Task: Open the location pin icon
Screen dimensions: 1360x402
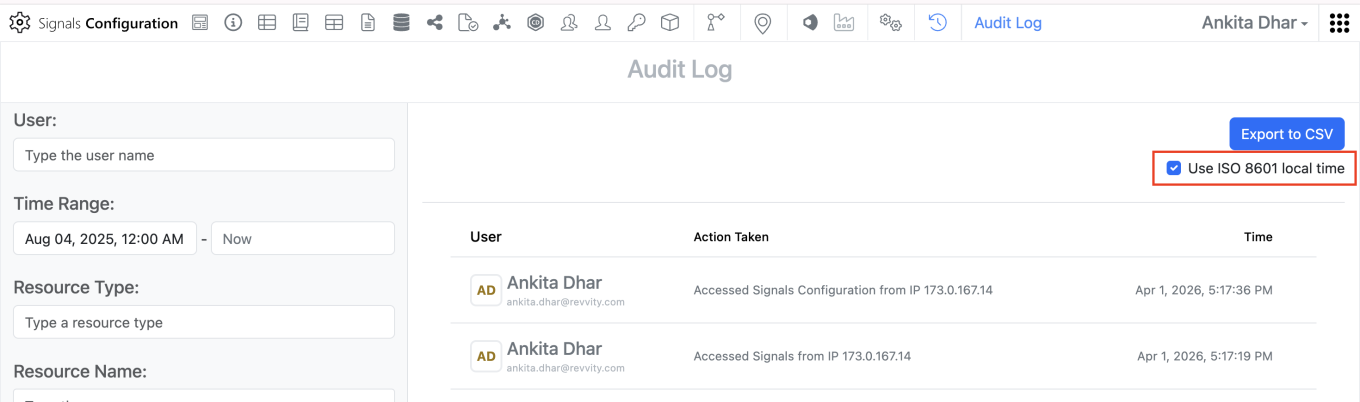Action: coord(762,23)
